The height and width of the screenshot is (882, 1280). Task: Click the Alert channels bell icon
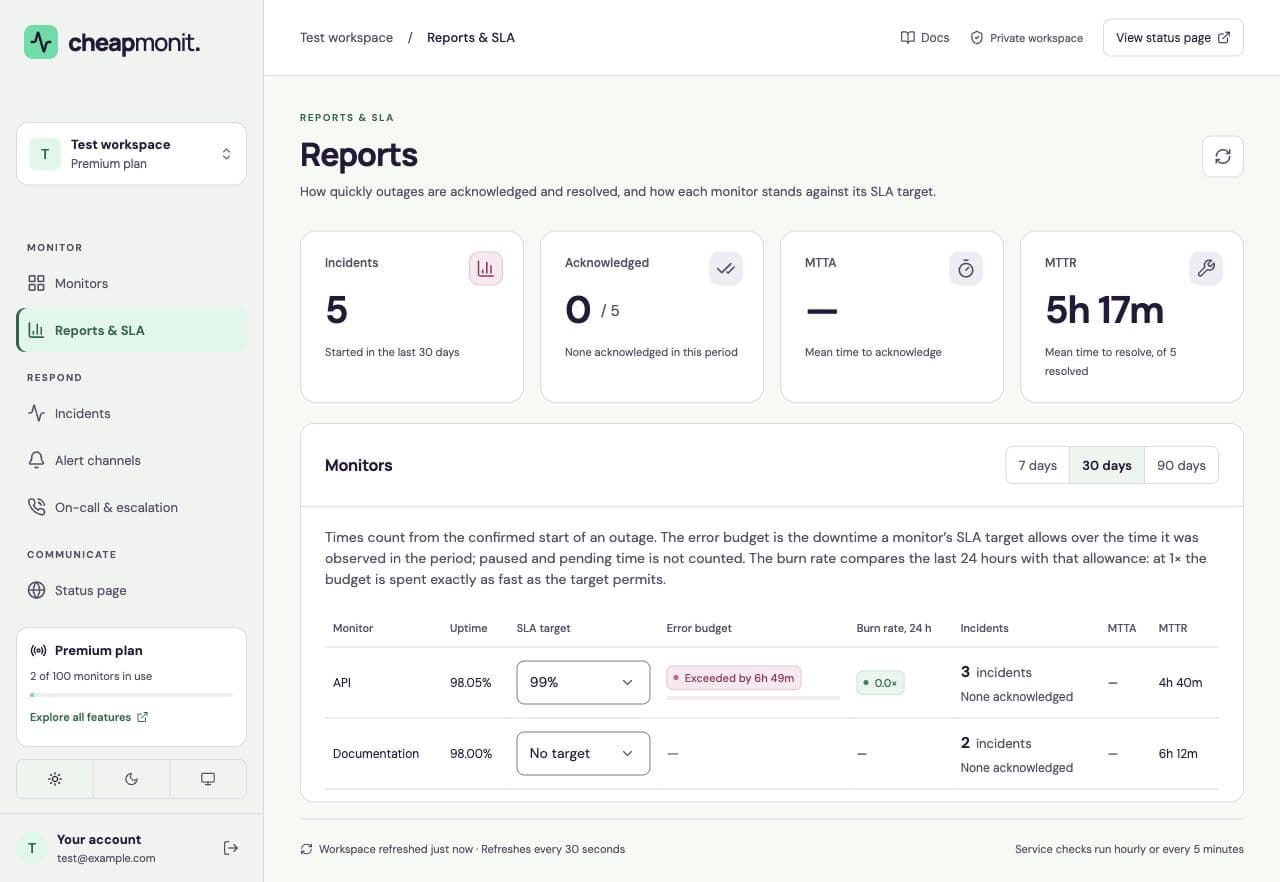(x=37, y=460)
